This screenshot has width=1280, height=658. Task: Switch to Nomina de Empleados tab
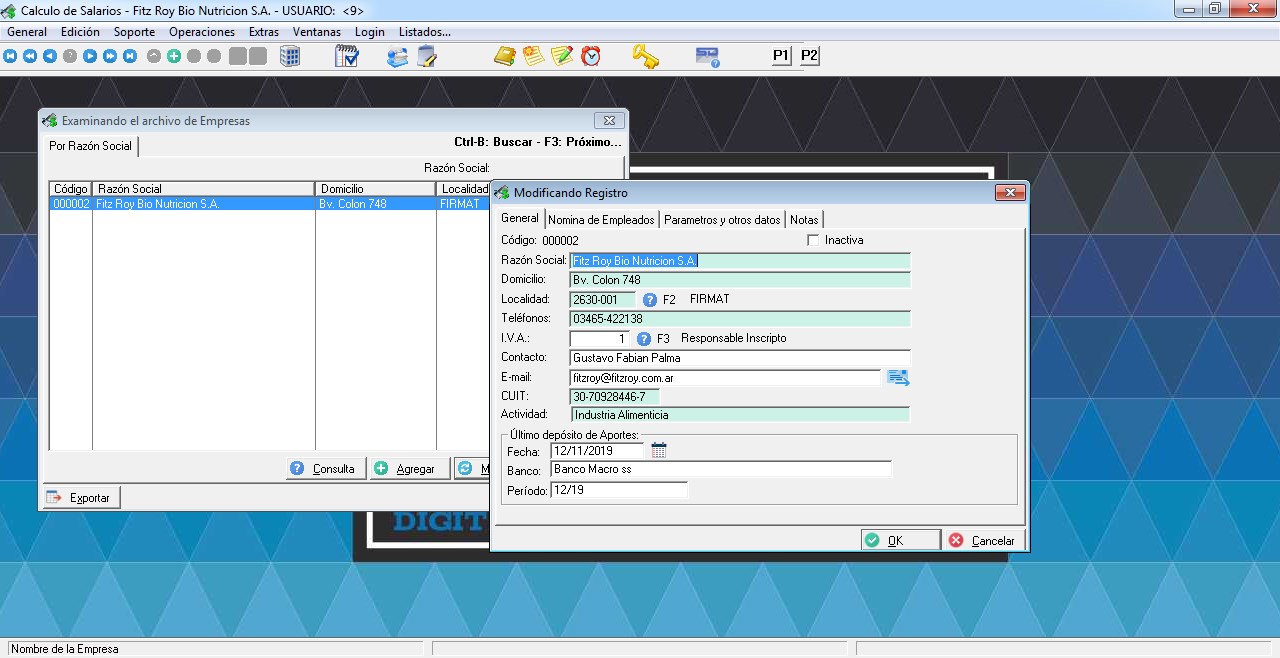[x=601, y=220]
